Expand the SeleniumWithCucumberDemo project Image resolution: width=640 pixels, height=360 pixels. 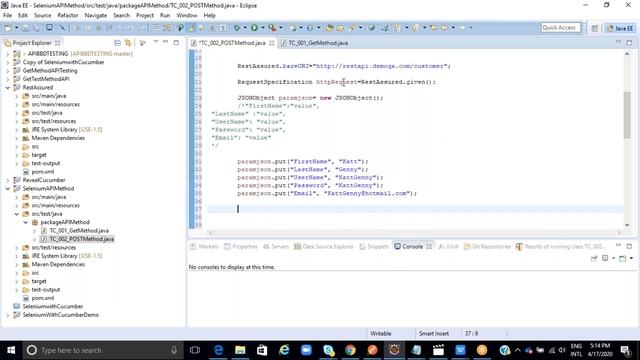click(7, 315)
